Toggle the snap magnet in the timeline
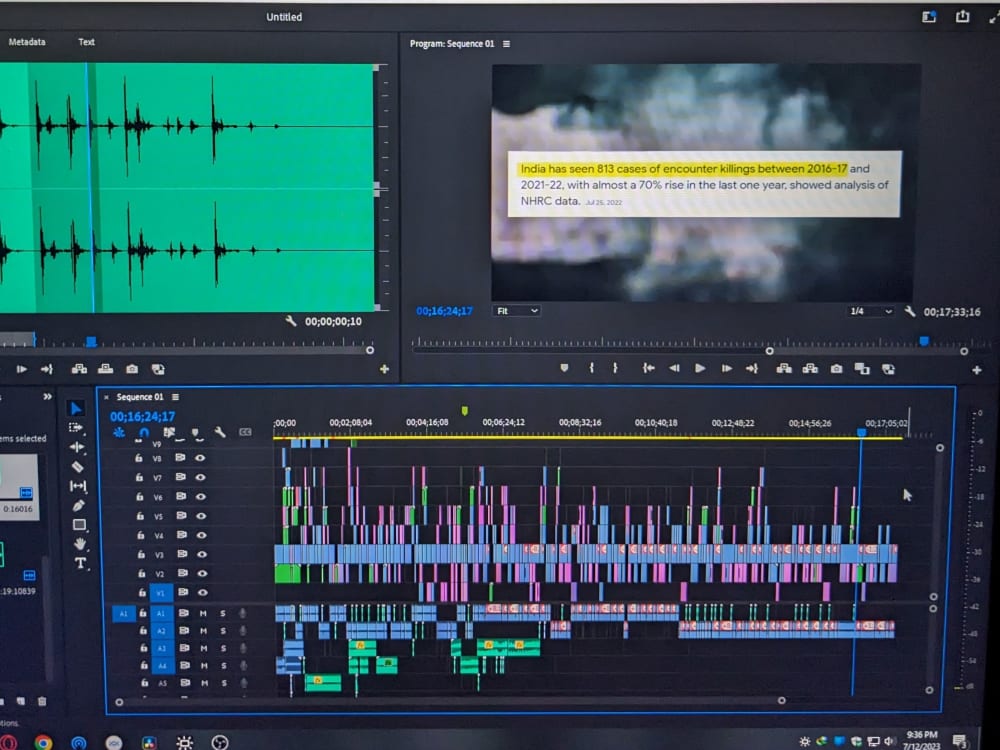 coord(144,431)
